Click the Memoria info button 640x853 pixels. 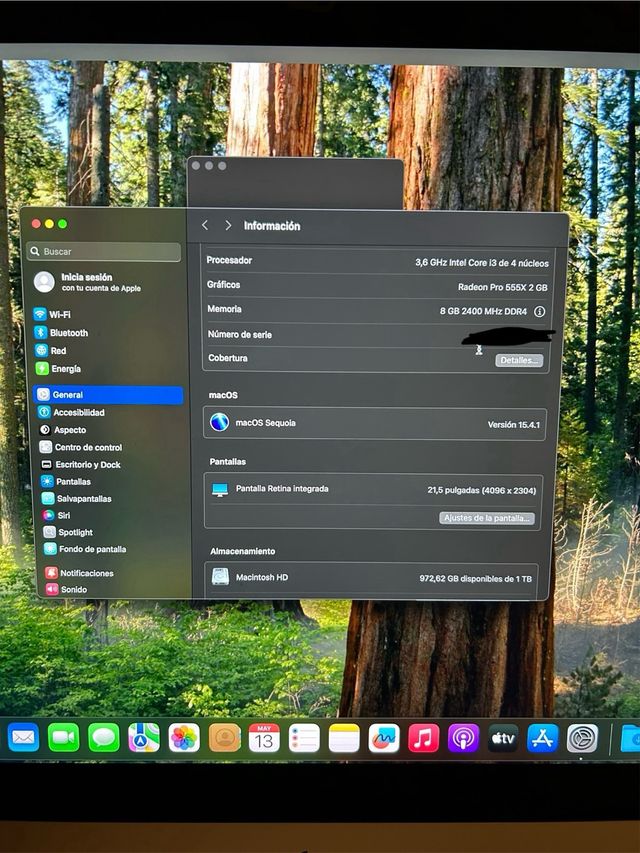539,311
